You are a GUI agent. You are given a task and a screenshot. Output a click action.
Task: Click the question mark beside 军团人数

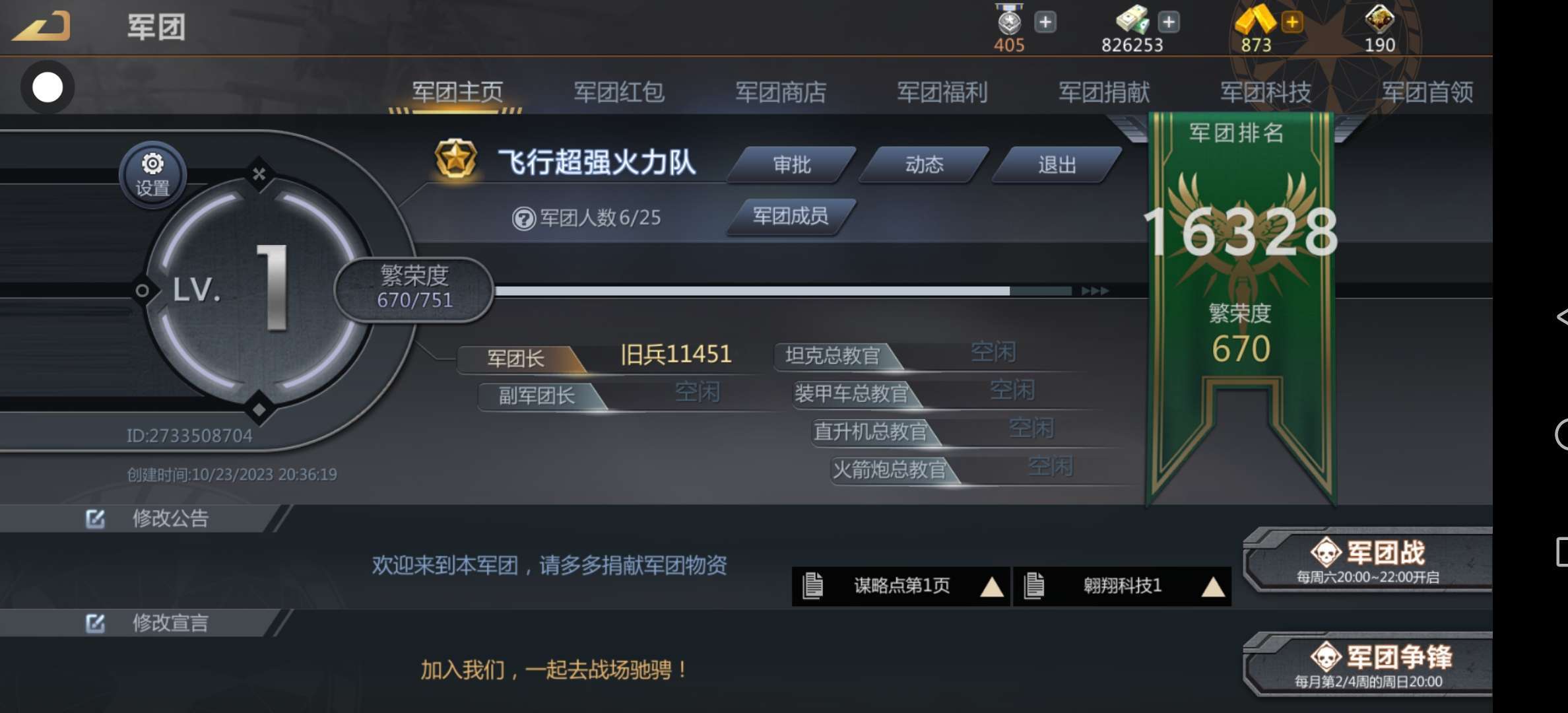pos(523,219)
